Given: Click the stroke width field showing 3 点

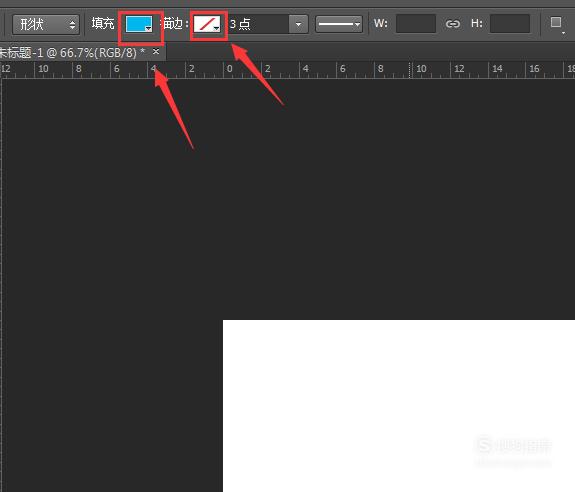Looking at the screenshot, I should [259, 24].
